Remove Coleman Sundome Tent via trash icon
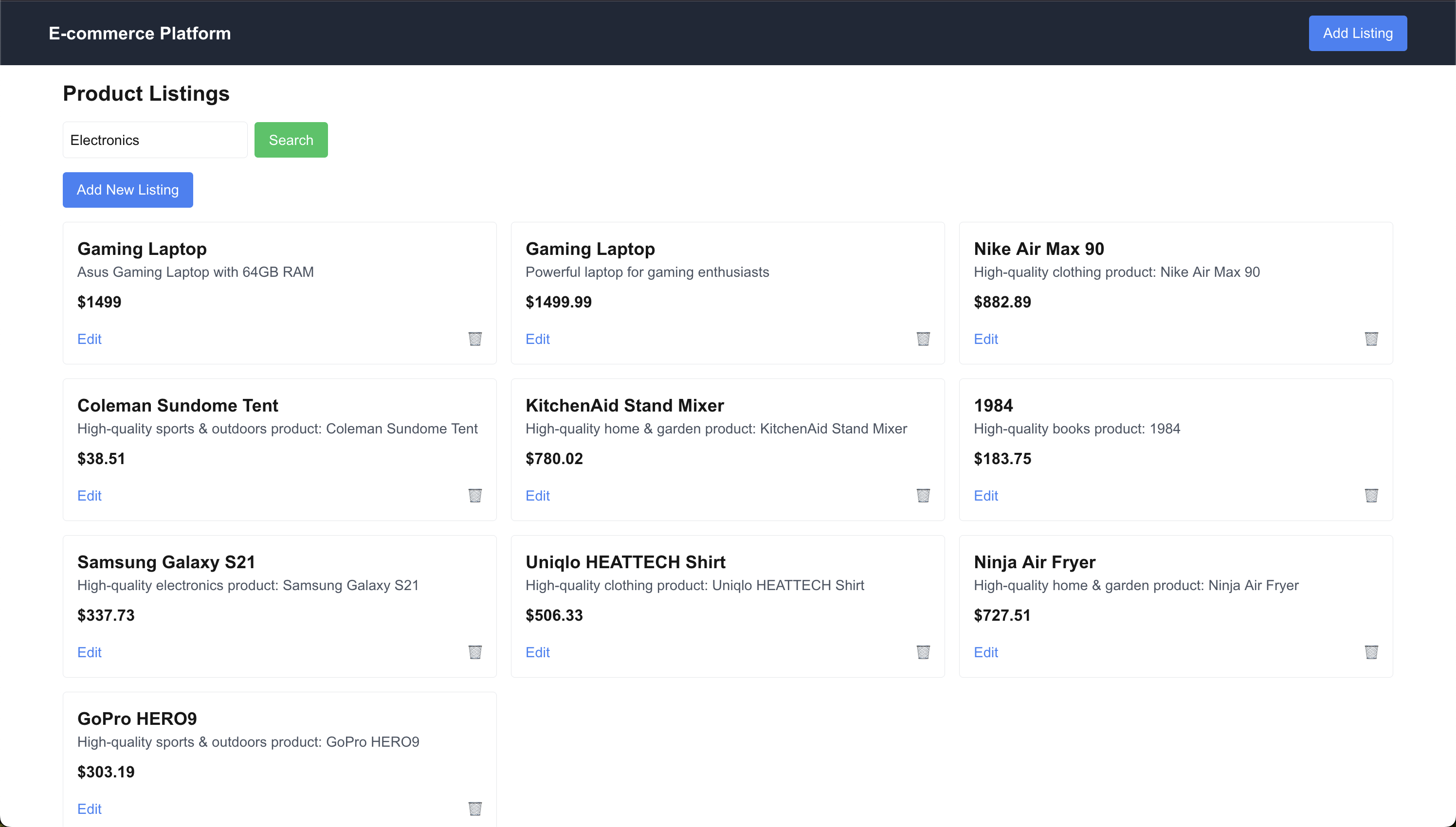Image resolution: width=1456 pixels, height=827 pixels. tap(475, 495)
